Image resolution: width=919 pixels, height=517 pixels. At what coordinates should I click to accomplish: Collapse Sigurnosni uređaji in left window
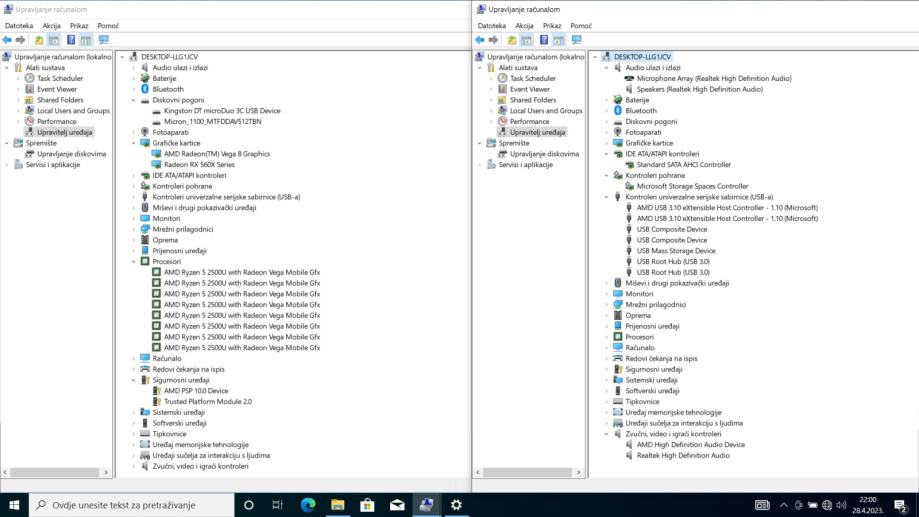click(134, 380)
